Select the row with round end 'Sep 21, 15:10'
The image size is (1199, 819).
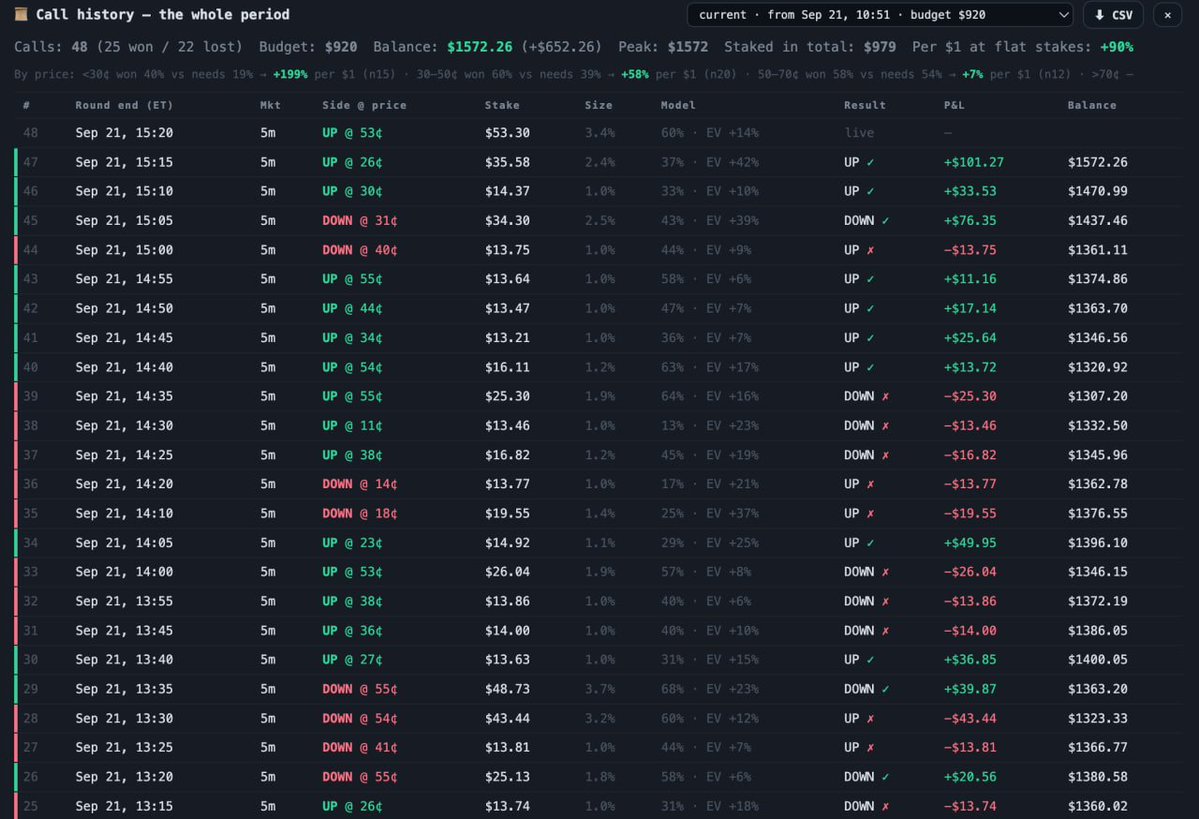click(598, 191)
